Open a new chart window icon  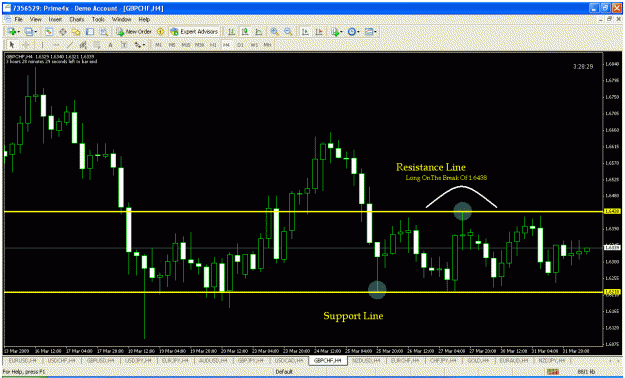pos(12,32)
